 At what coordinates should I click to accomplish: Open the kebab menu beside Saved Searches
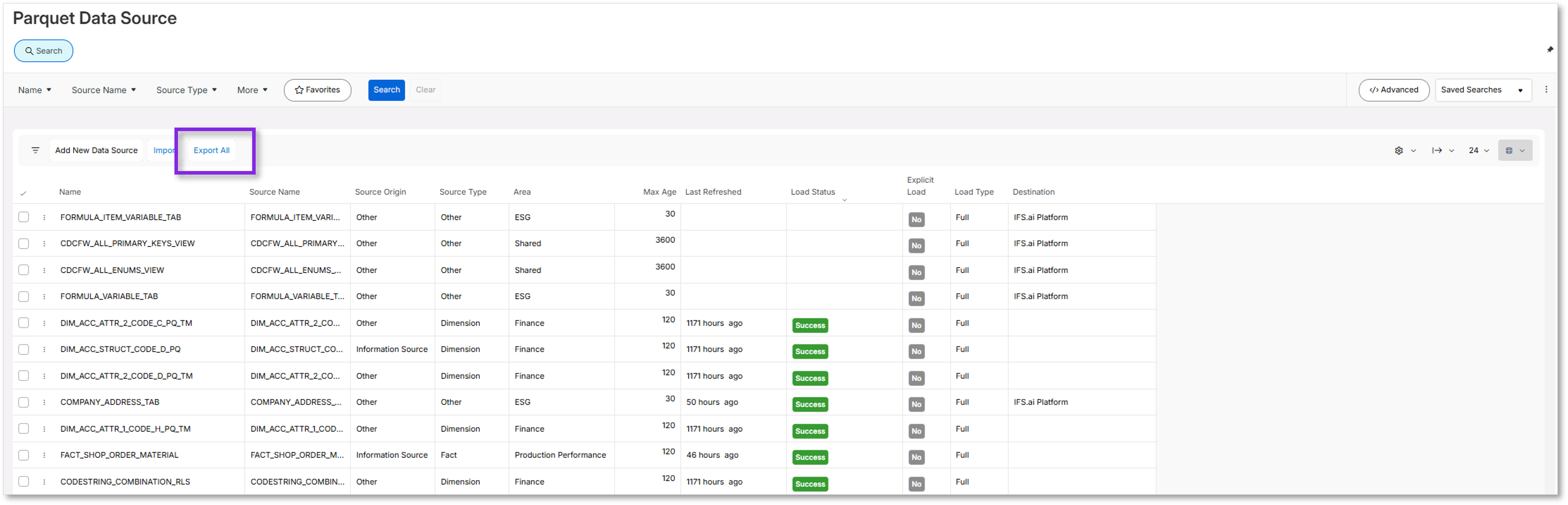click(x=1546, y=89)
